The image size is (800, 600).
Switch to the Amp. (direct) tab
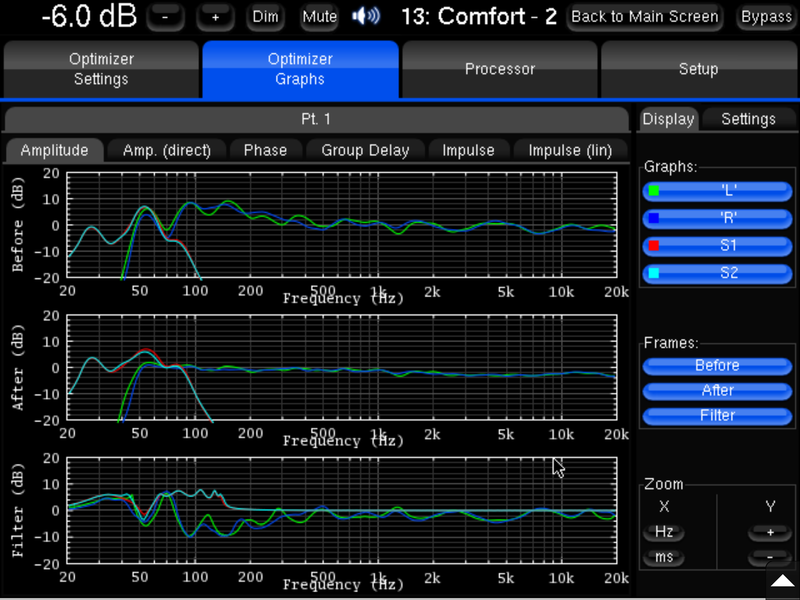coord(167,151)
